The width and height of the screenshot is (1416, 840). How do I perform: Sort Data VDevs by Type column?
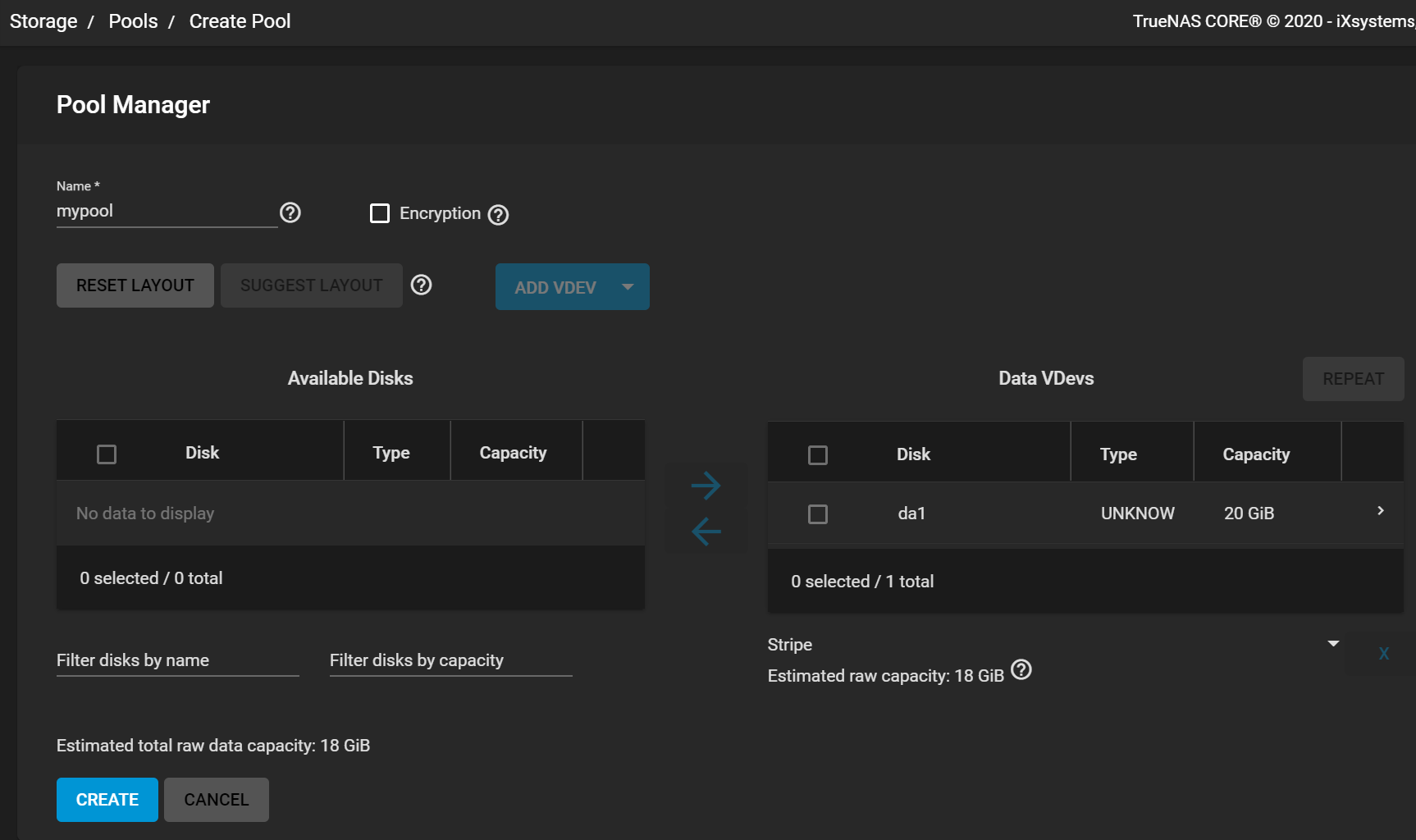coord(1118,454)
